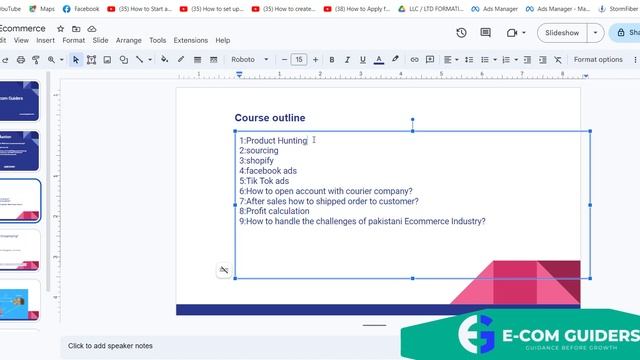Open Line and paragraph spacing

point(469,60)
